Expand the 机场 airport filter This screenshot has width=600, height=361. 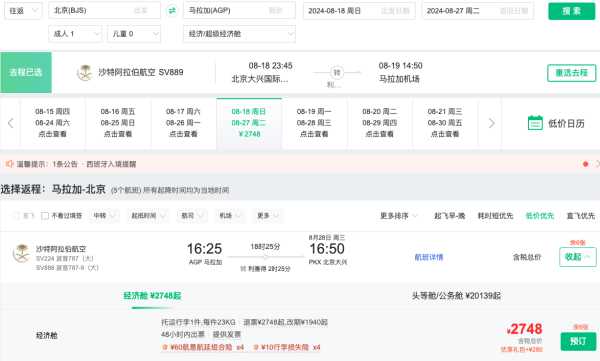coord(230,216)
